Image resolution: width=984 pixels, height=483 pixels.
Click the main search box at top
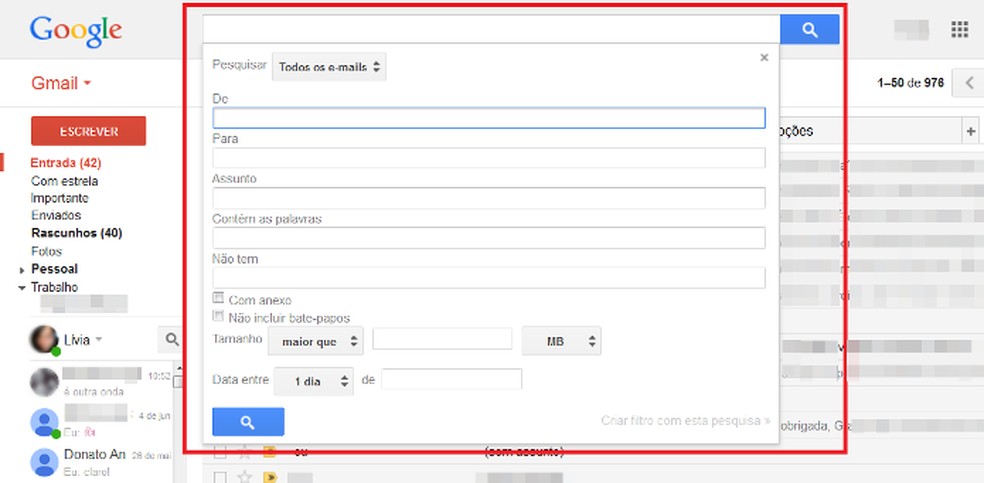pos(491,29)
